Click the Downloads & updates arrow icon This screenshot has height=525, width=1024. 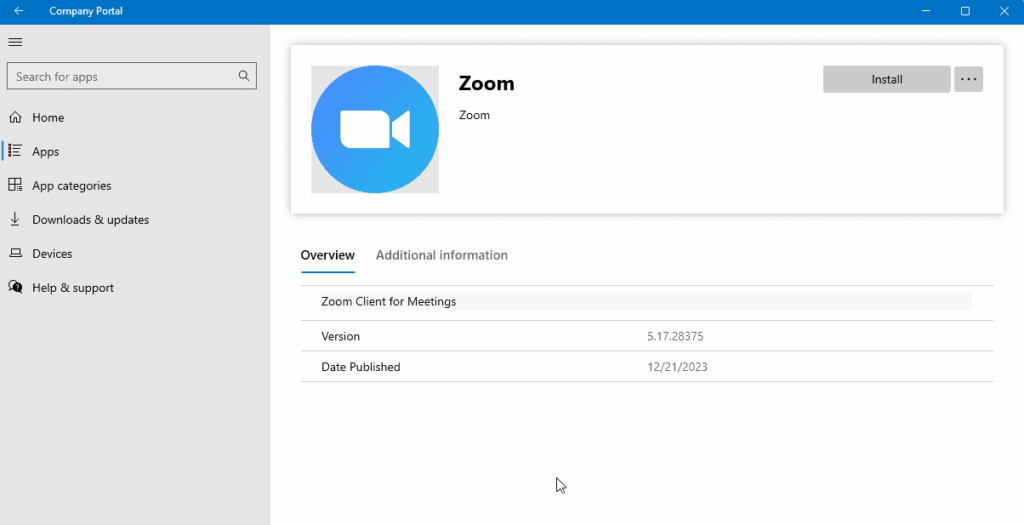[x=15, y=220]
